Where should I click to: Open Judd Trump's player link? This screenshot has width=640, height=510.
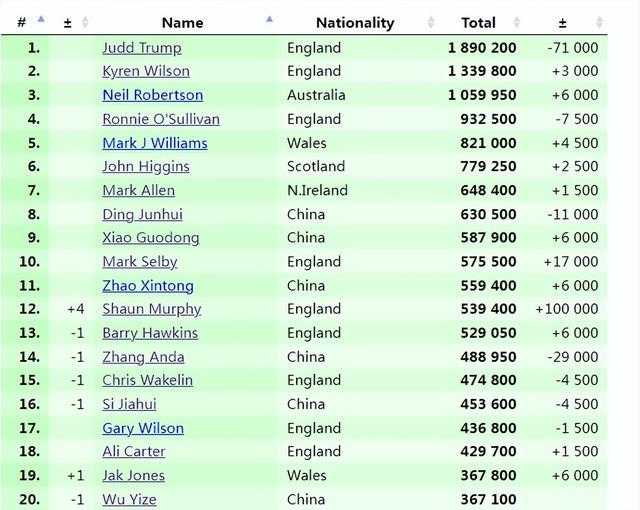(x=144, y=47)
